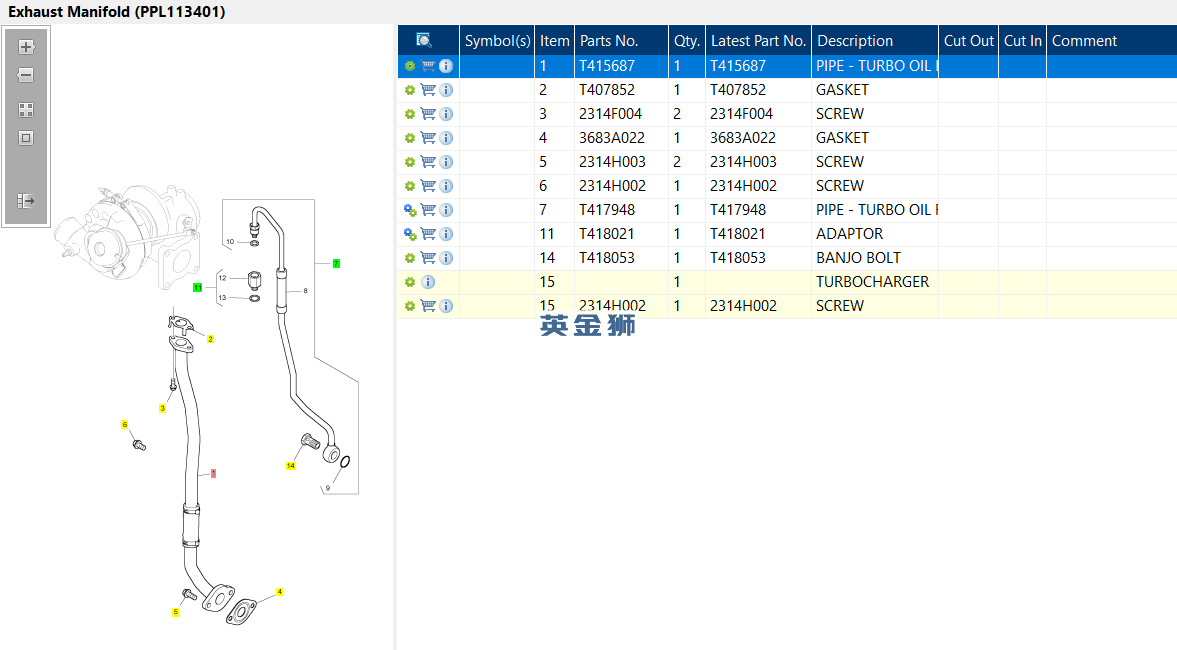This screenshot has height=650, width=1177.
Task: Click cart icon for BANJO BOLT row
Action: [428, 258]
